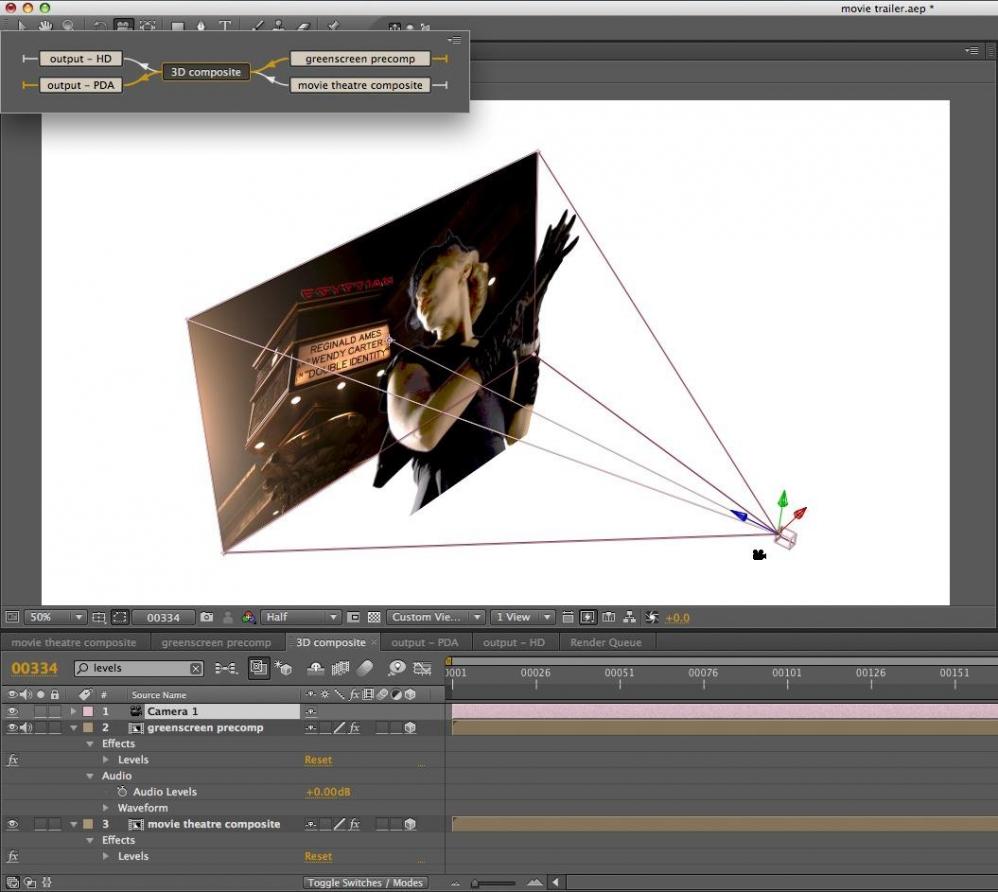Collapse the Audio group

click(x=90, y=775)
